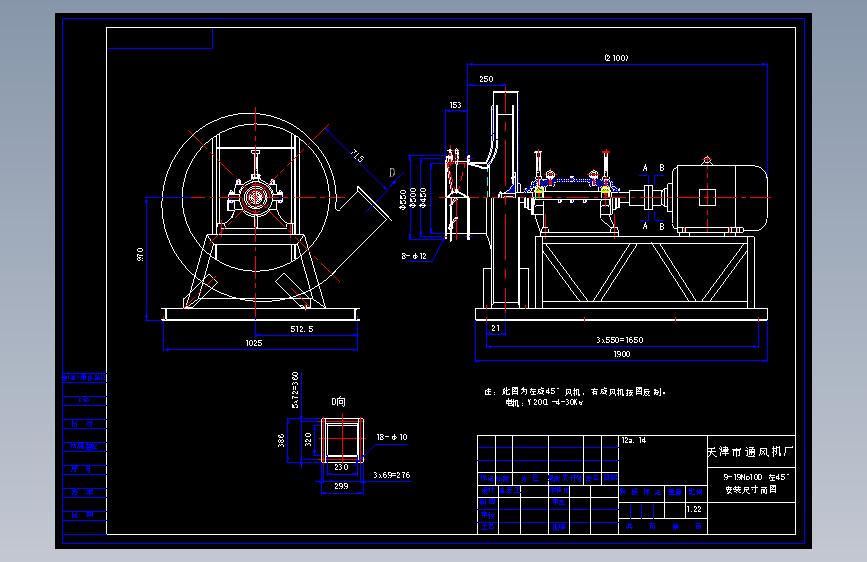The image size is (867, 562).
Task: Select the 设计 row label in title block
Action: point(487,491)
